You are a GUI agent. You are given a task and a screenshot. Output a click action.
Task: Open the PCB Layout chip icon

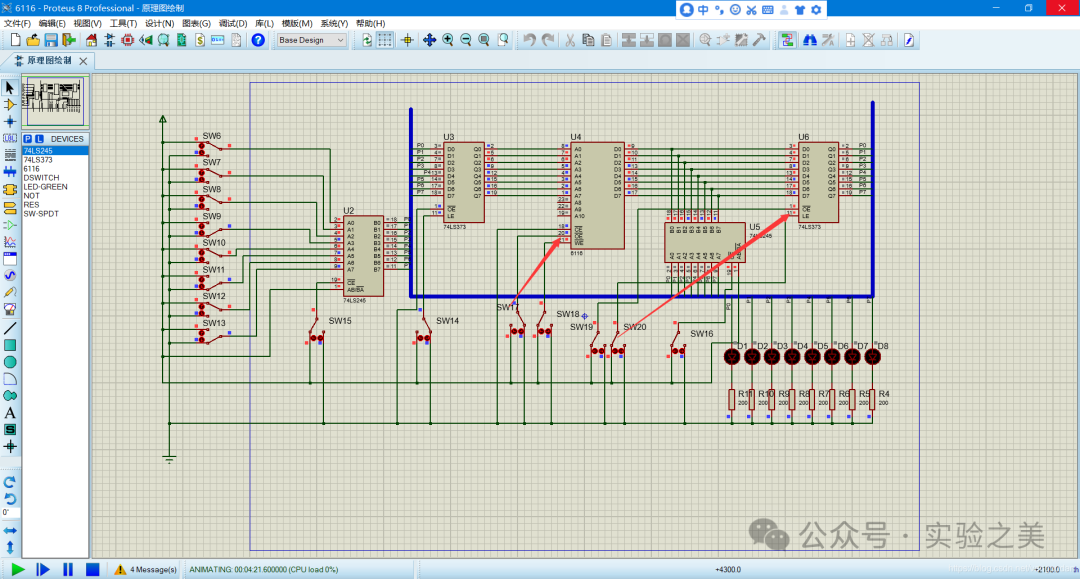pyautogui.click(x=127, y=41)
